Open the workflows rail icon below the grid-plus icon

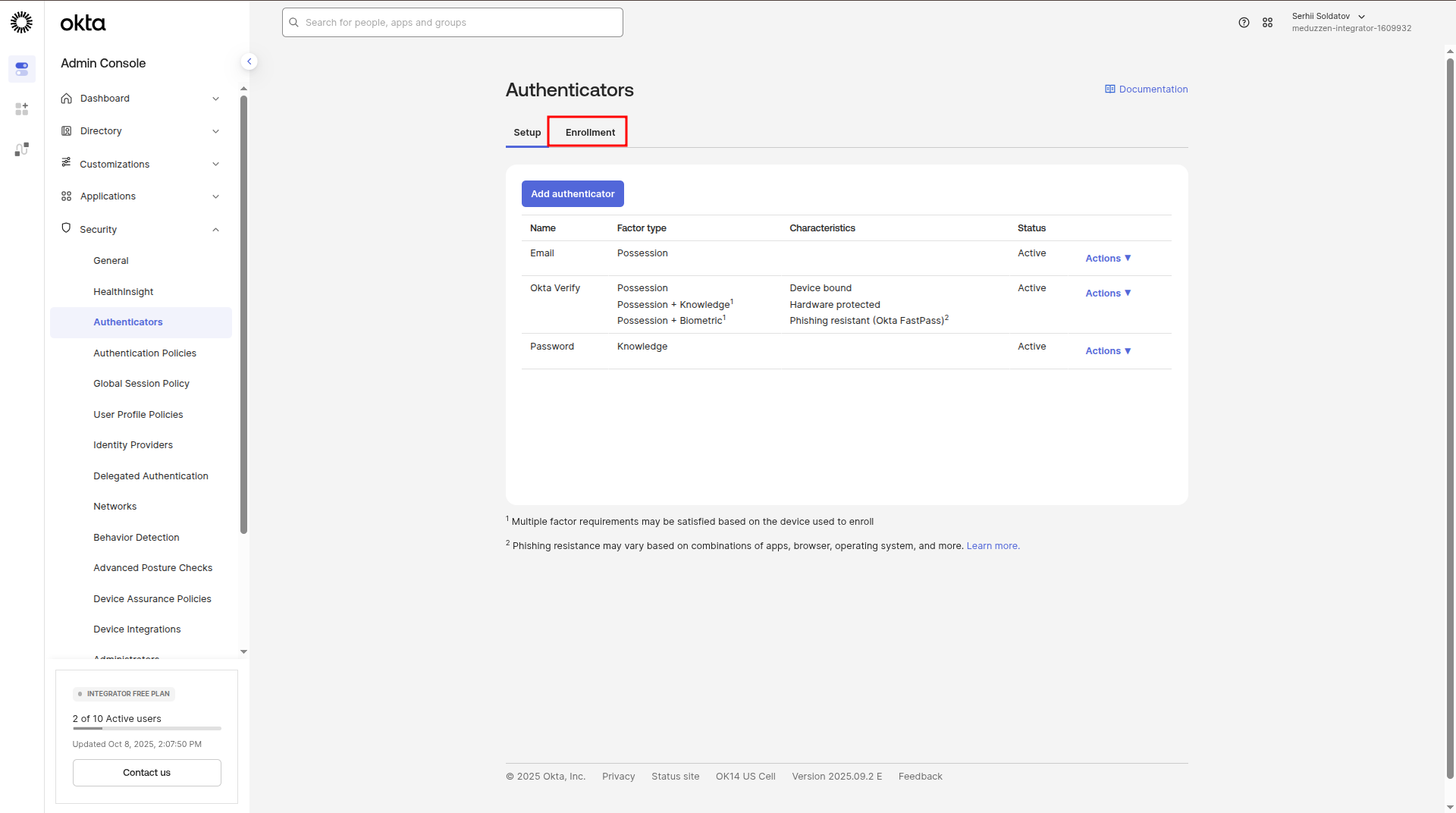tap(21, 149)
